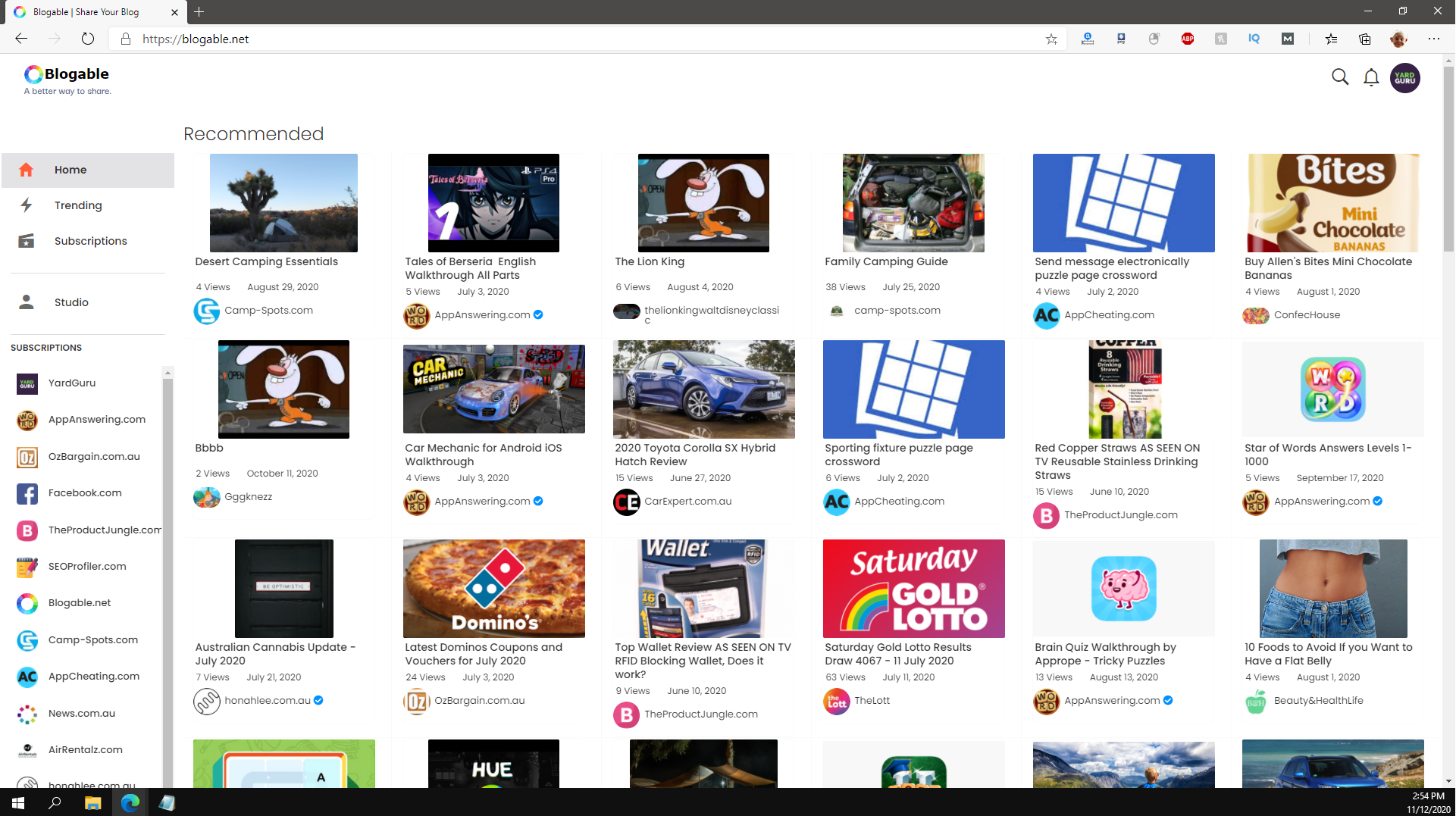Click the Facebook.com icon in subscriptions
Viewport: 1456px width, 816px height.
click(x=27, y=493)
